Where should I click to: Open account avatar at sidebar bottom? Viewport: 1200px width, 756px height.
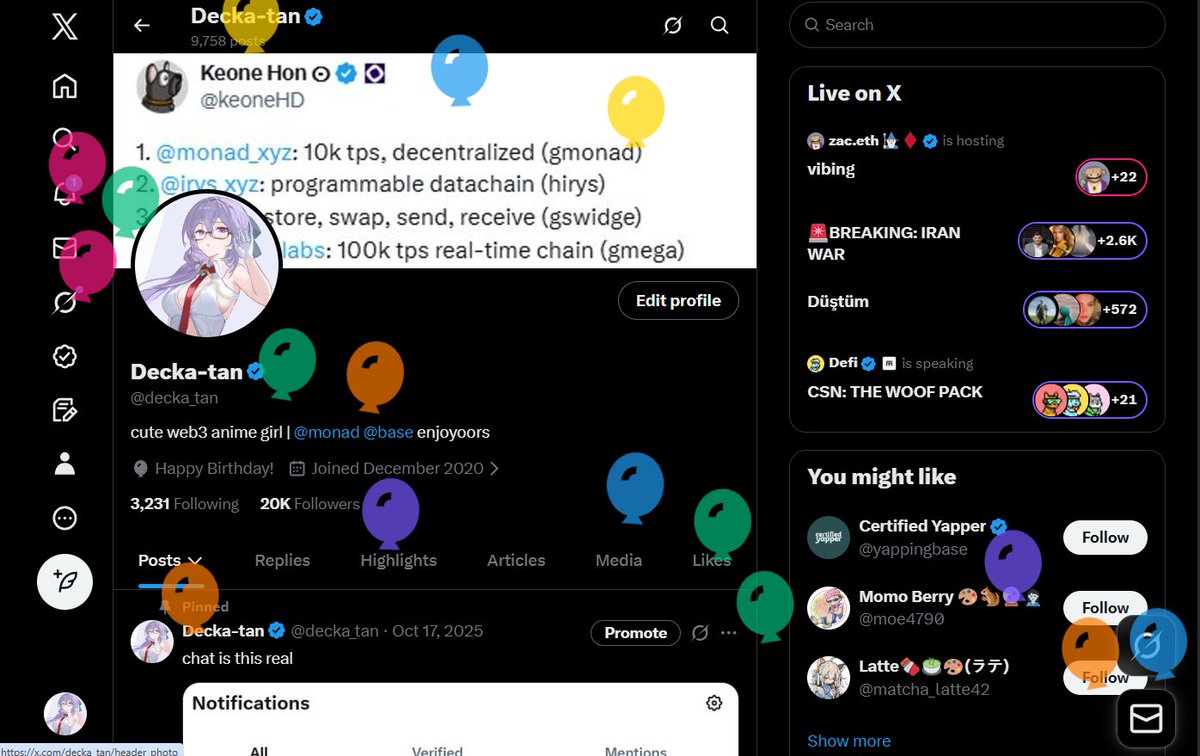pyautogui.click(x=65, y=714)
